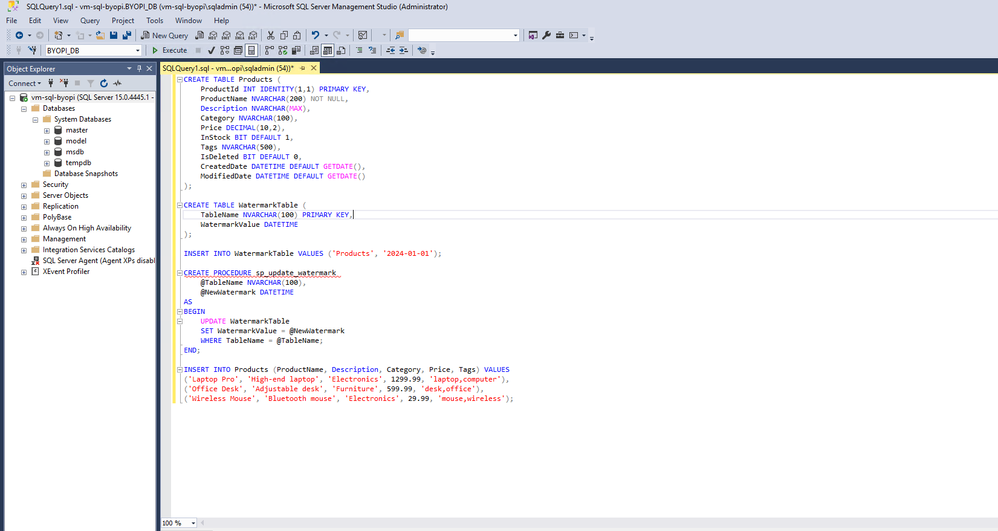Click the Cut scissors icon

click(270, 35)
